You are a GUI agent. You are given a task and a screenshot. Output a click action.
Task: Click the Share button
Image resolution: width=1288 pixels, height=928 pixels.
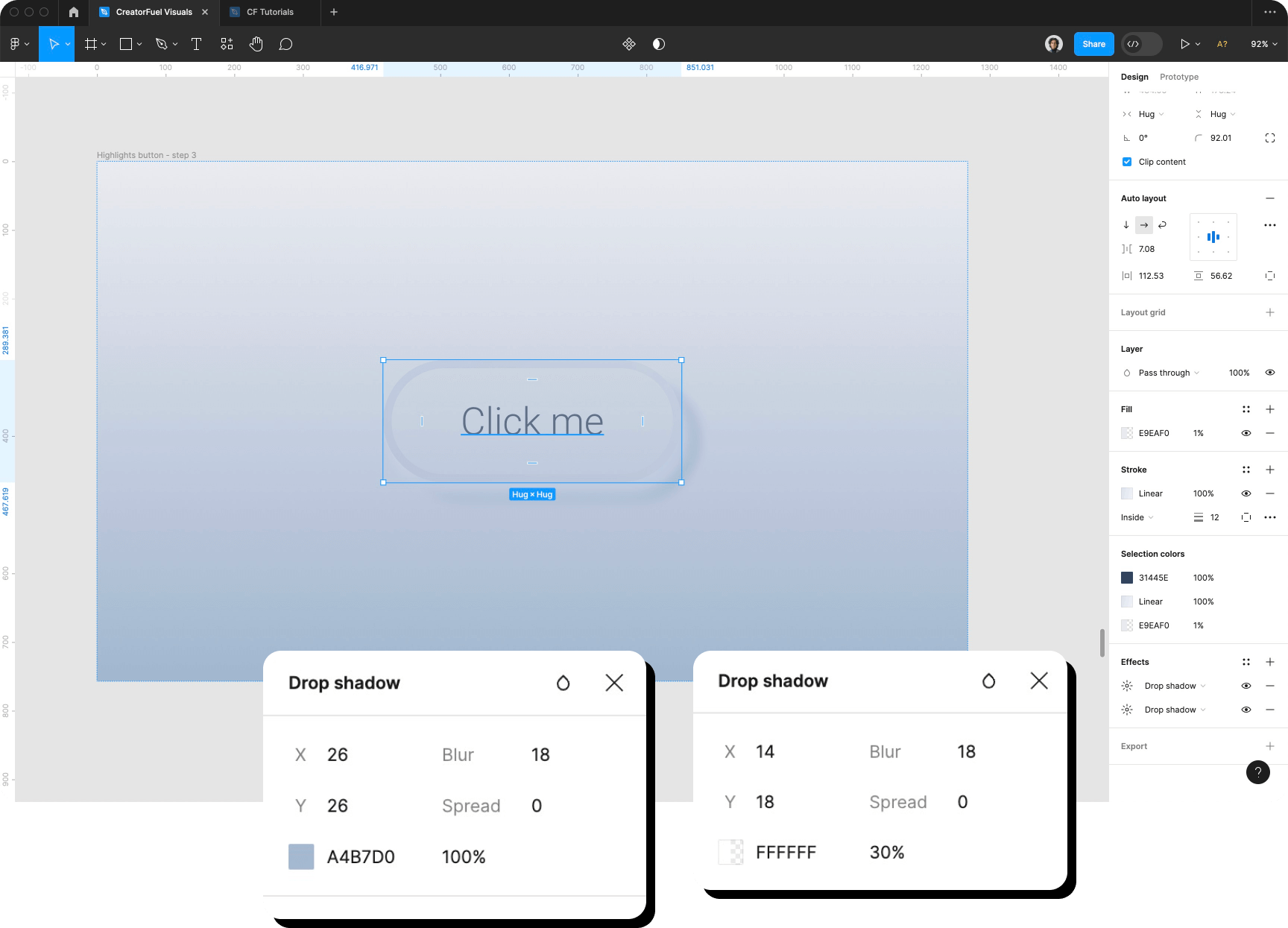coord(1093,44)
